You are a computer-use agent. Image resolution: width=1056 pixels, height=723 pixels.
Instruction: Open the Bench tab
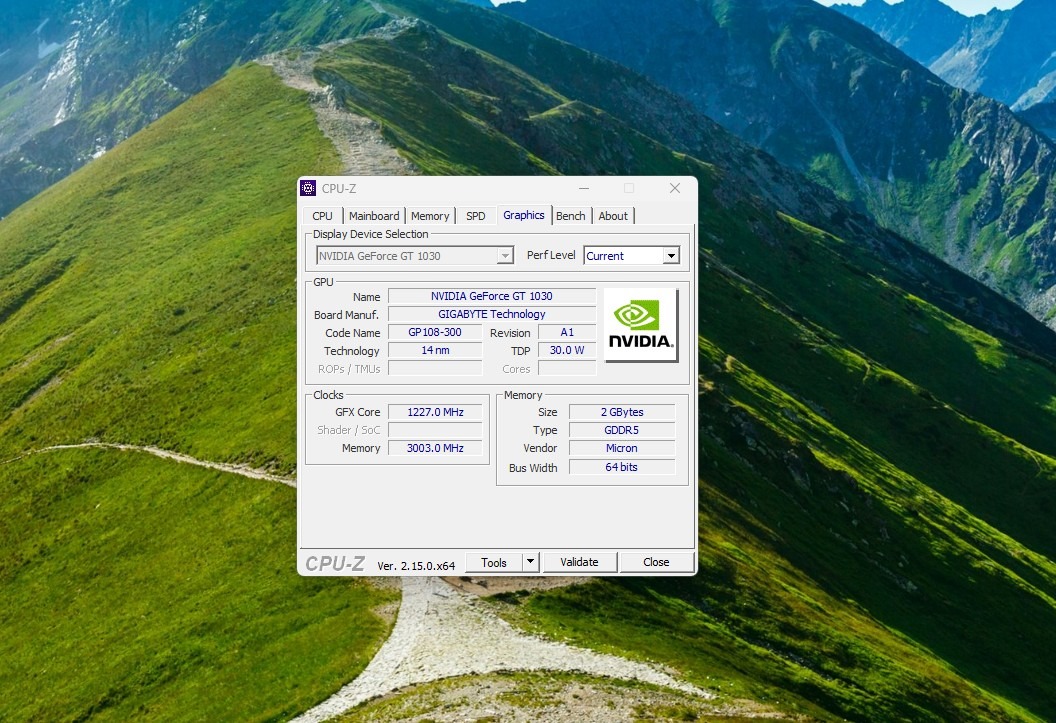point(570,216)
